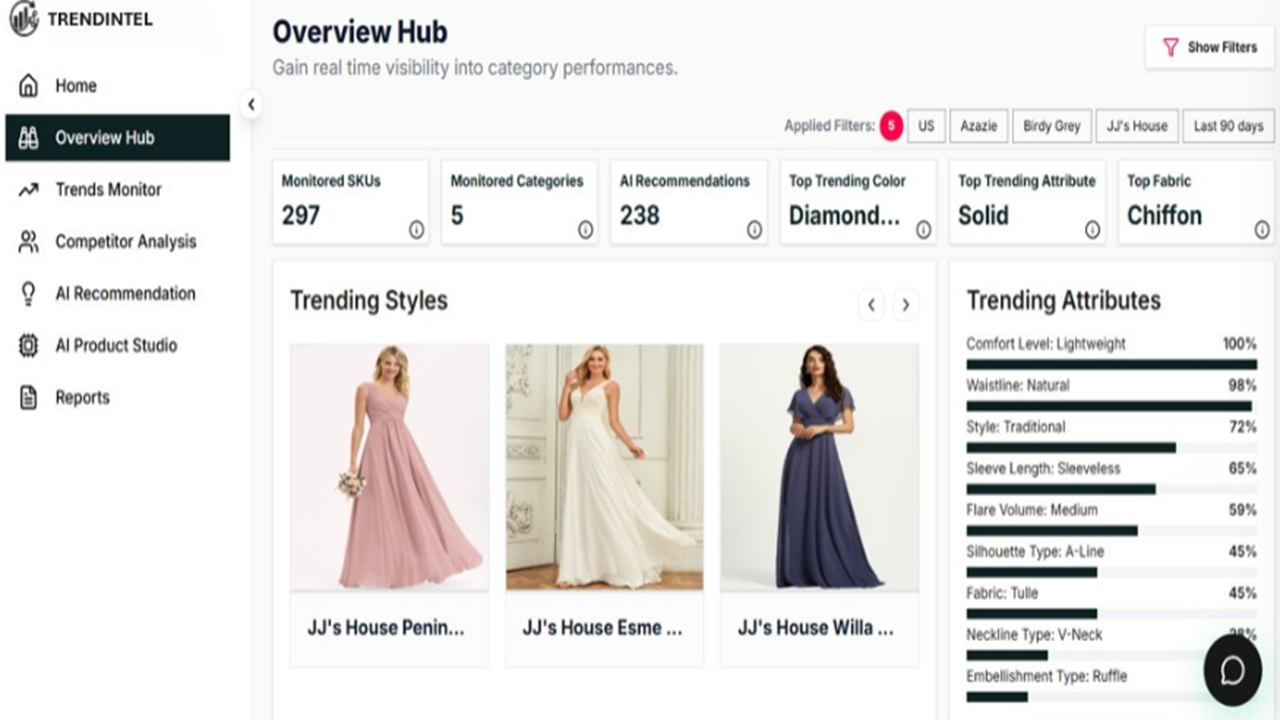The image size is (1280, 720).
Task: Click the Comfort Level Lightweight progress bar
Action: (1111, 364)
